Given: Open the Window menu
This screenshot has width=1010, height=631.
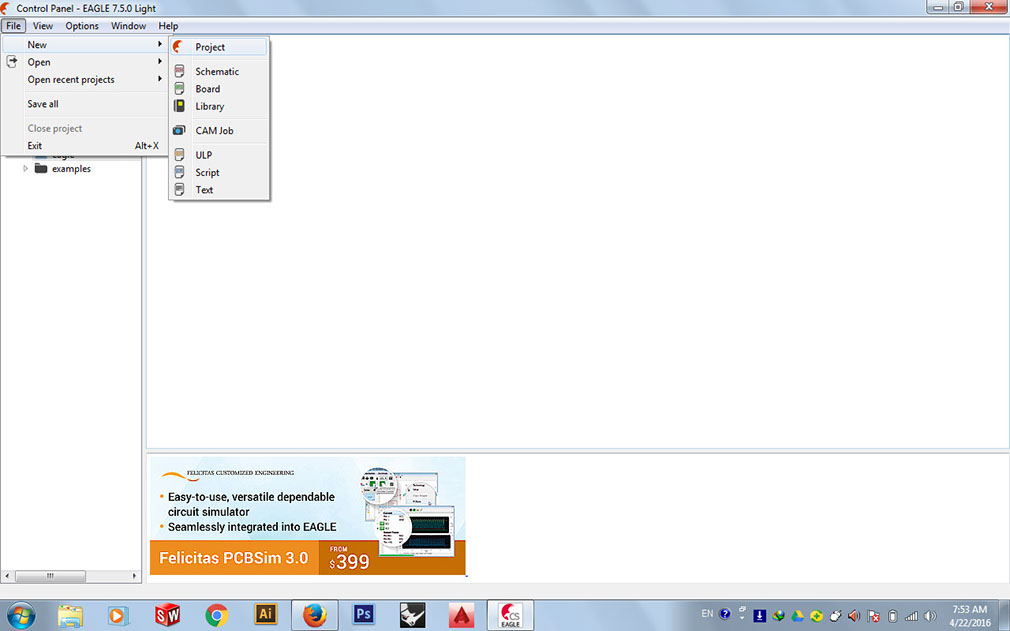Looking at the screenshot, I should pos(128,26).
